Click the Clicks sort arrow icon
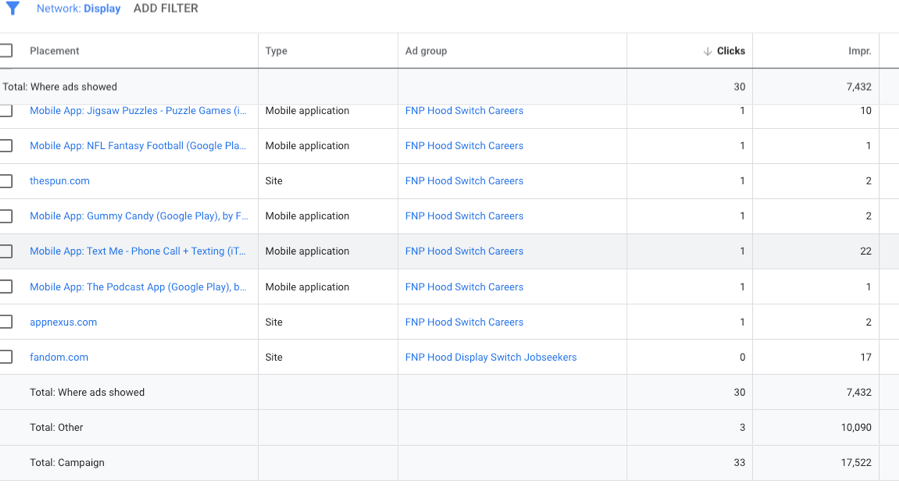 tap(707, 51)
